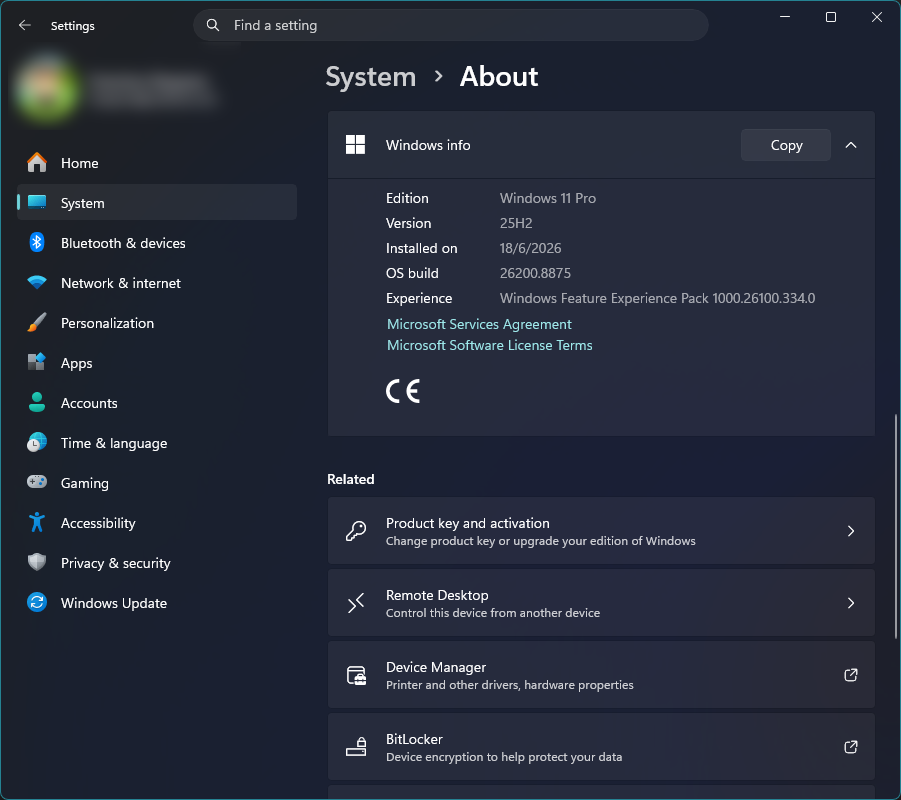
Task: Click the Remote Desktop arrows icon
Action: (356, 603)
